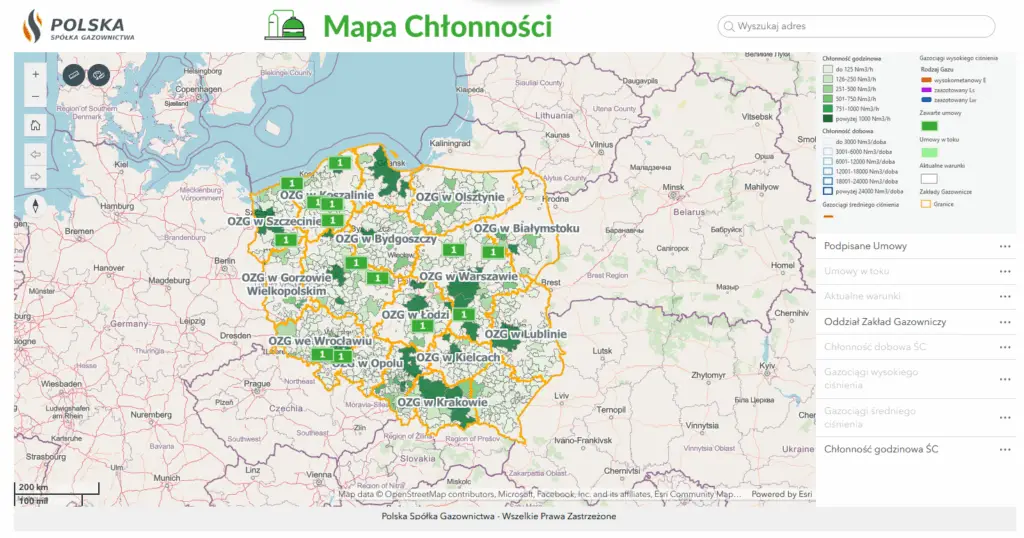Zoom in on the map
Screen dimensions: 1024x538
point(36,74)
